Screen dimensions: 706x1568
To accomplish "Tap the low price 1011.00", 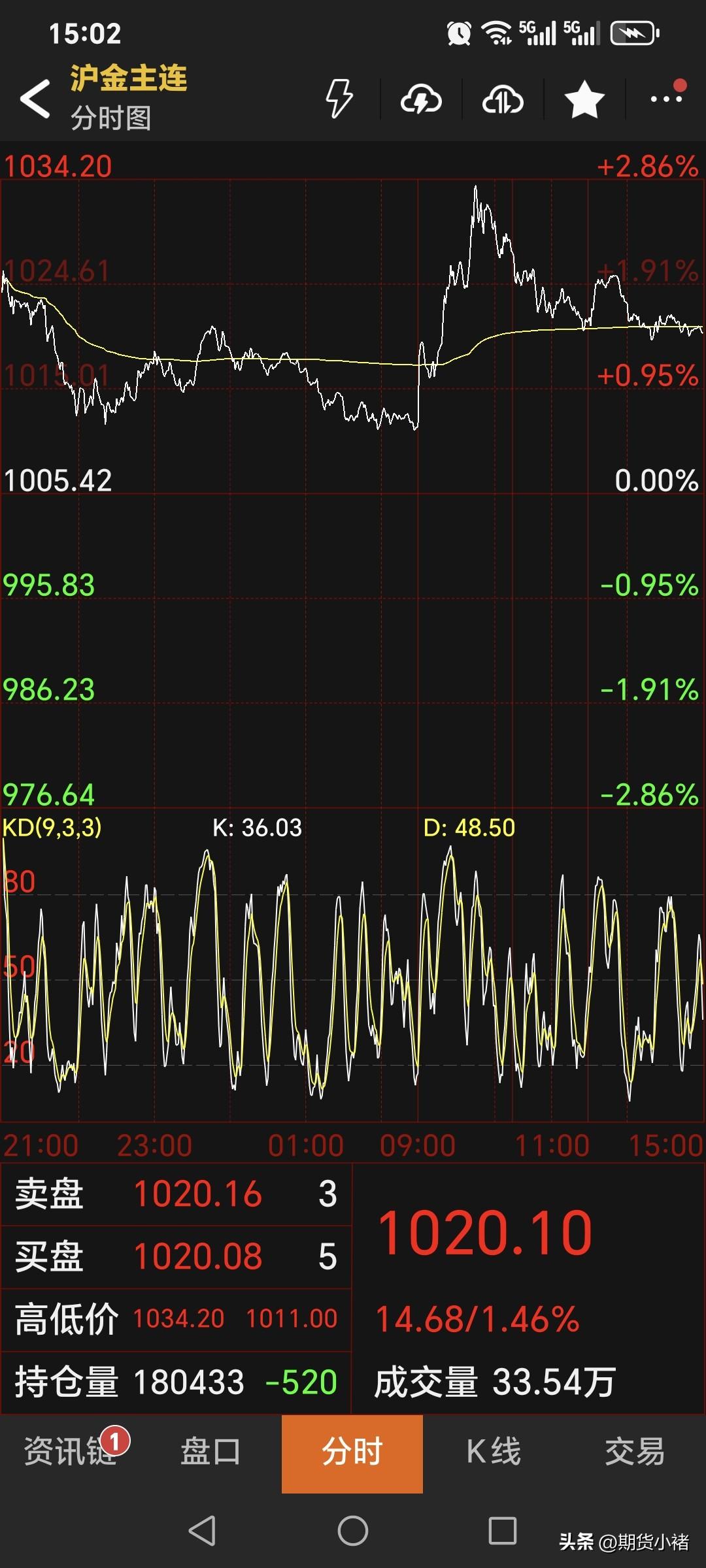I will [292, 1319].
